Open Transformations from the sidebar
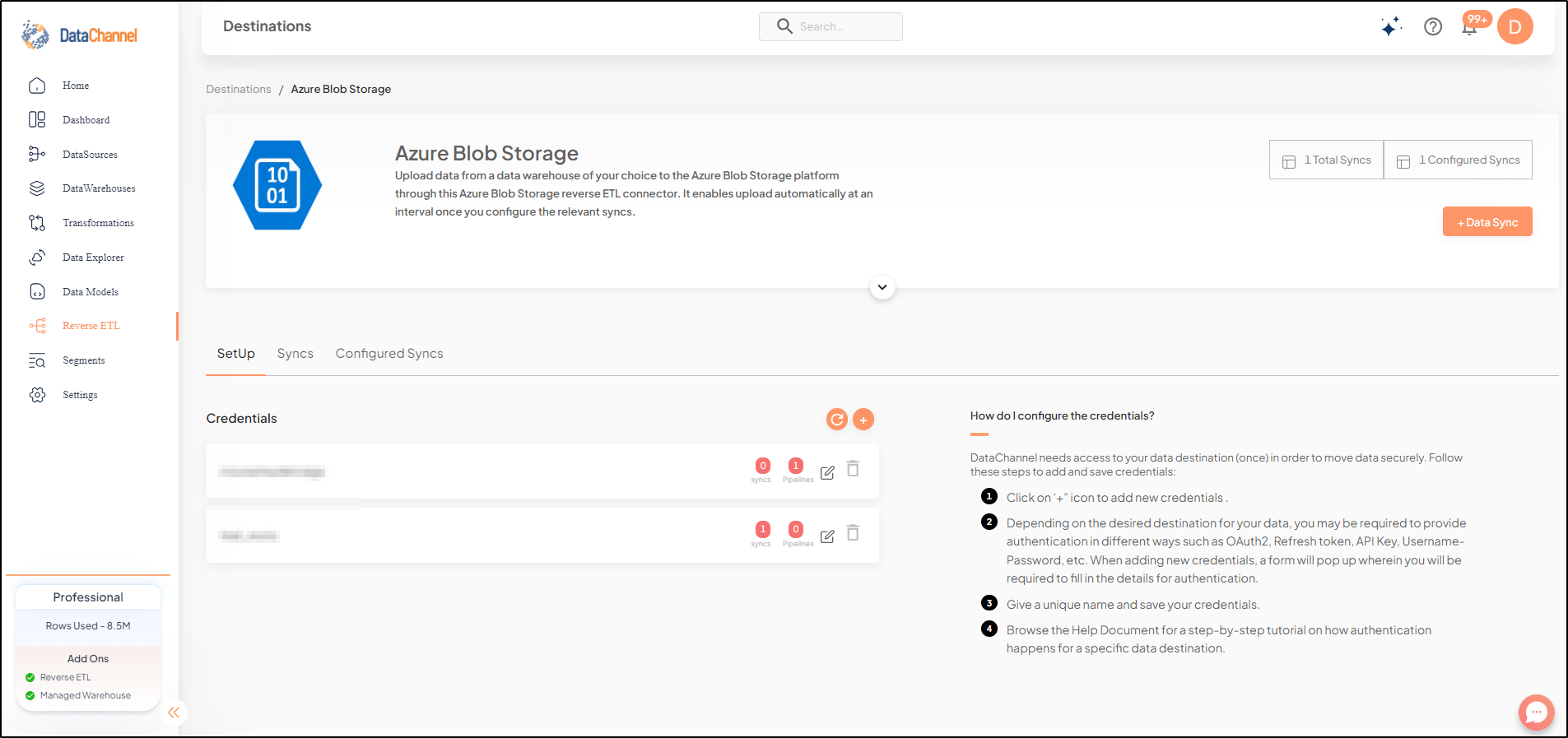This screenshot has height=738, width=1568. coord(98,223)
